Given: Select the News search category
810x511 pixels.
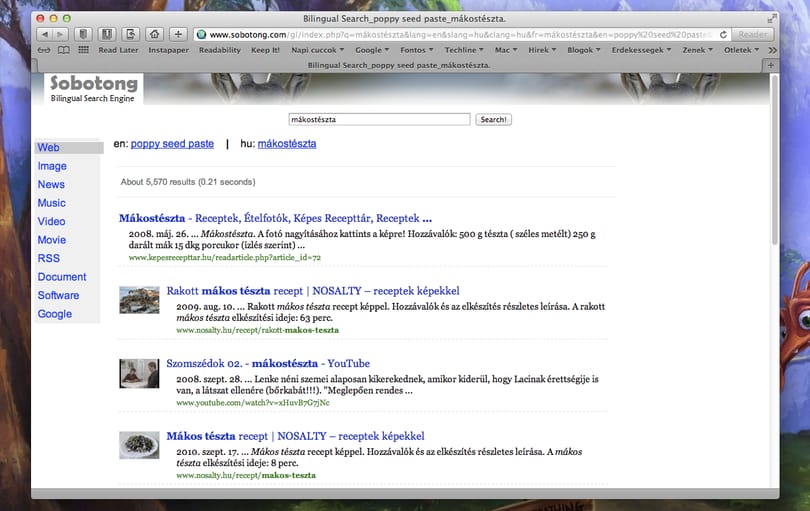Looking at the screenshot, I should point(51,184).
